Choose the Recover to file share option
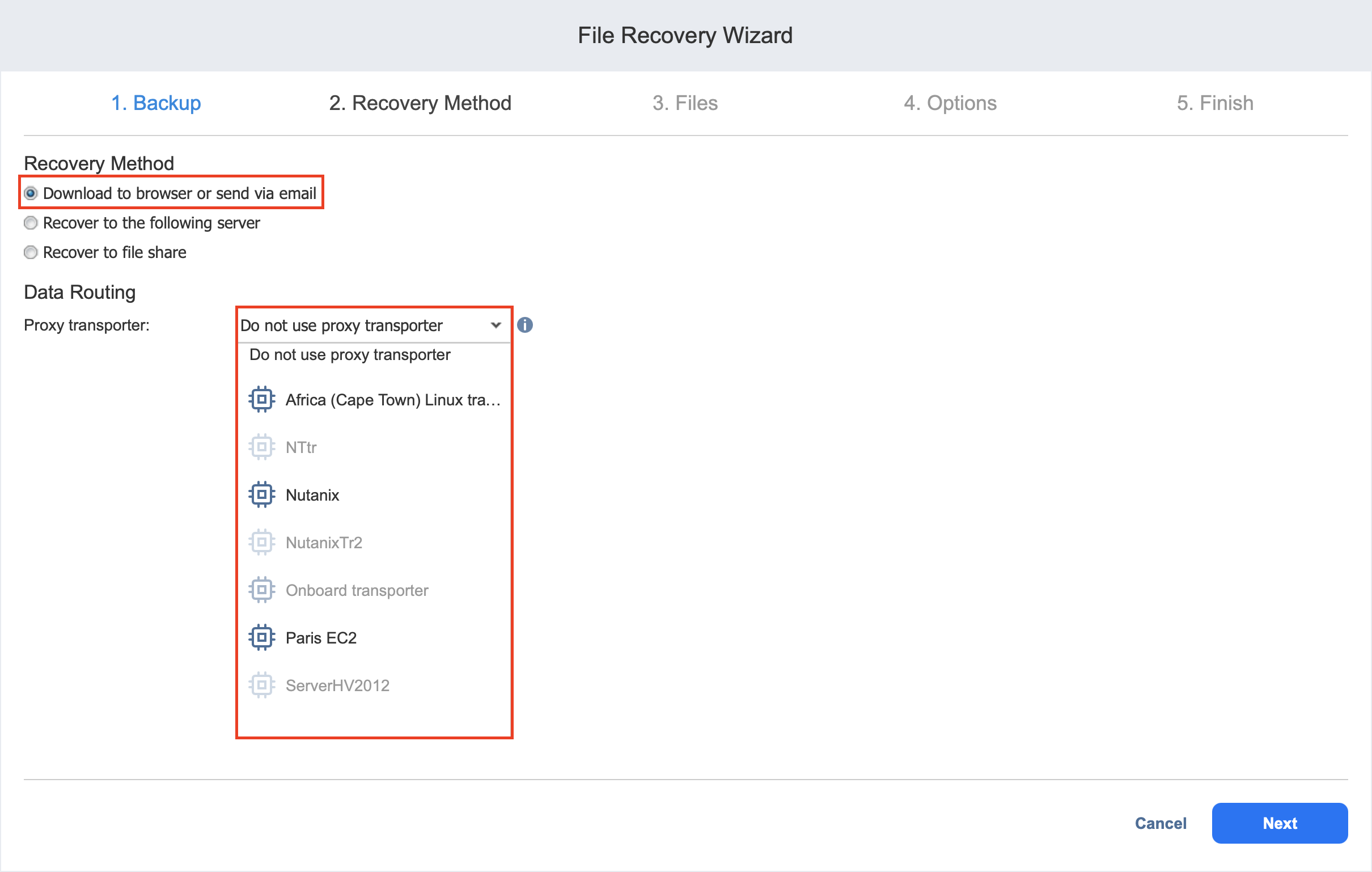1372x872 pixels. pos(31,252)
